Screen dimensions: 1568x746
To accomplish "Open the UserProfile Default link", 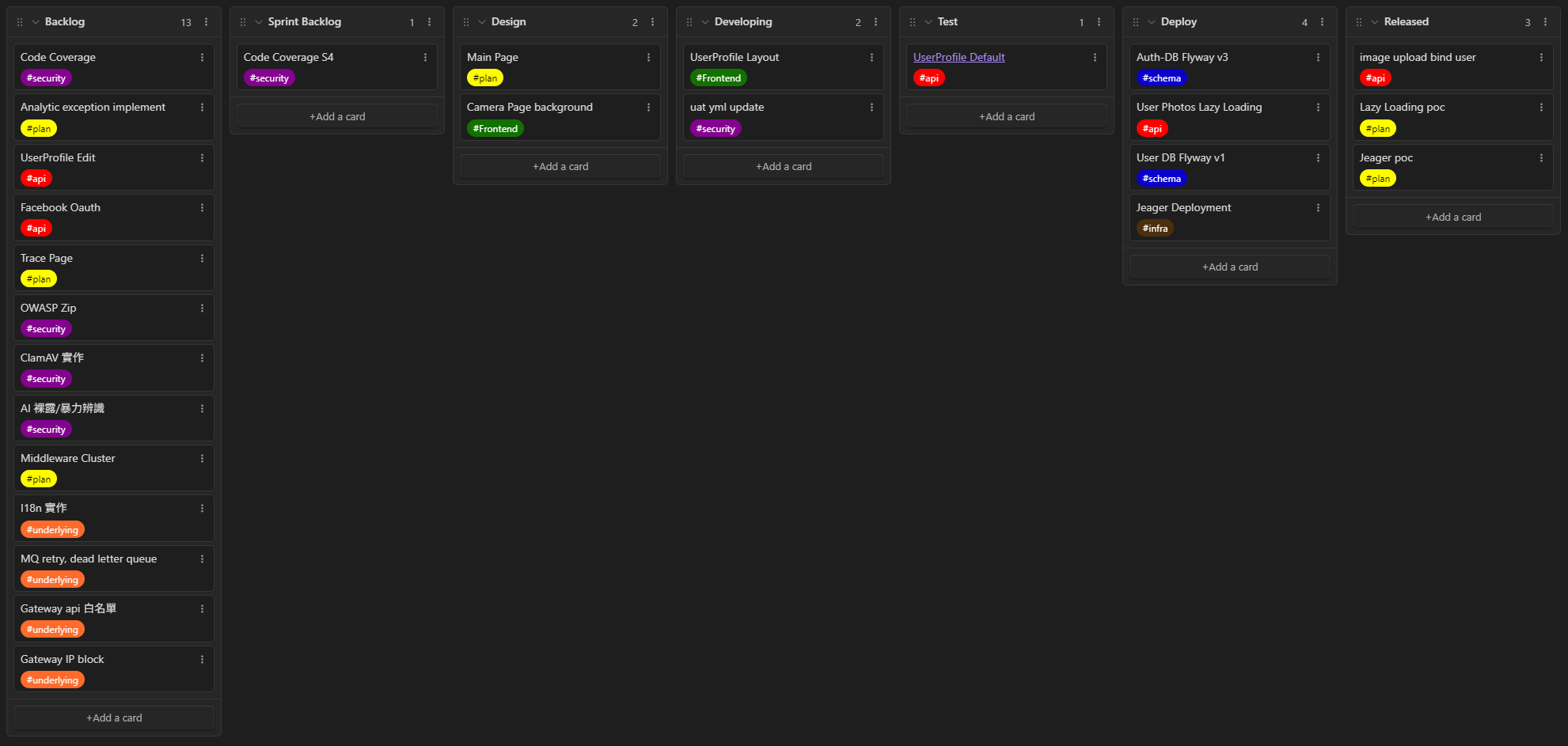I will click(x=959, y=57).
